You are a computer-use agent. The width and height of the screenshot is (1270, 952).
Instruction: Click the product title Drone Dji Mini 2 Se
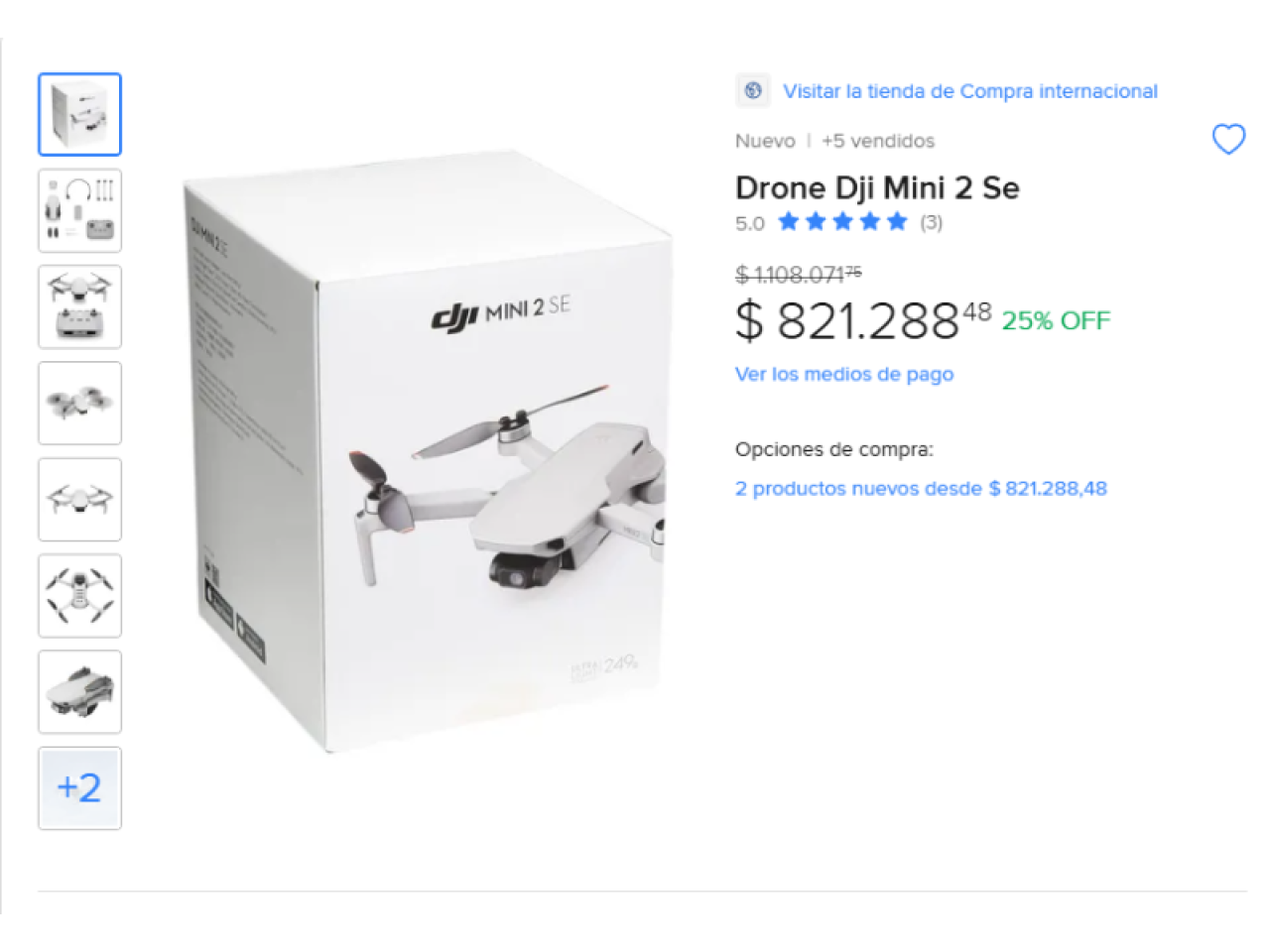pyautogui.click(x=877, y=187)
